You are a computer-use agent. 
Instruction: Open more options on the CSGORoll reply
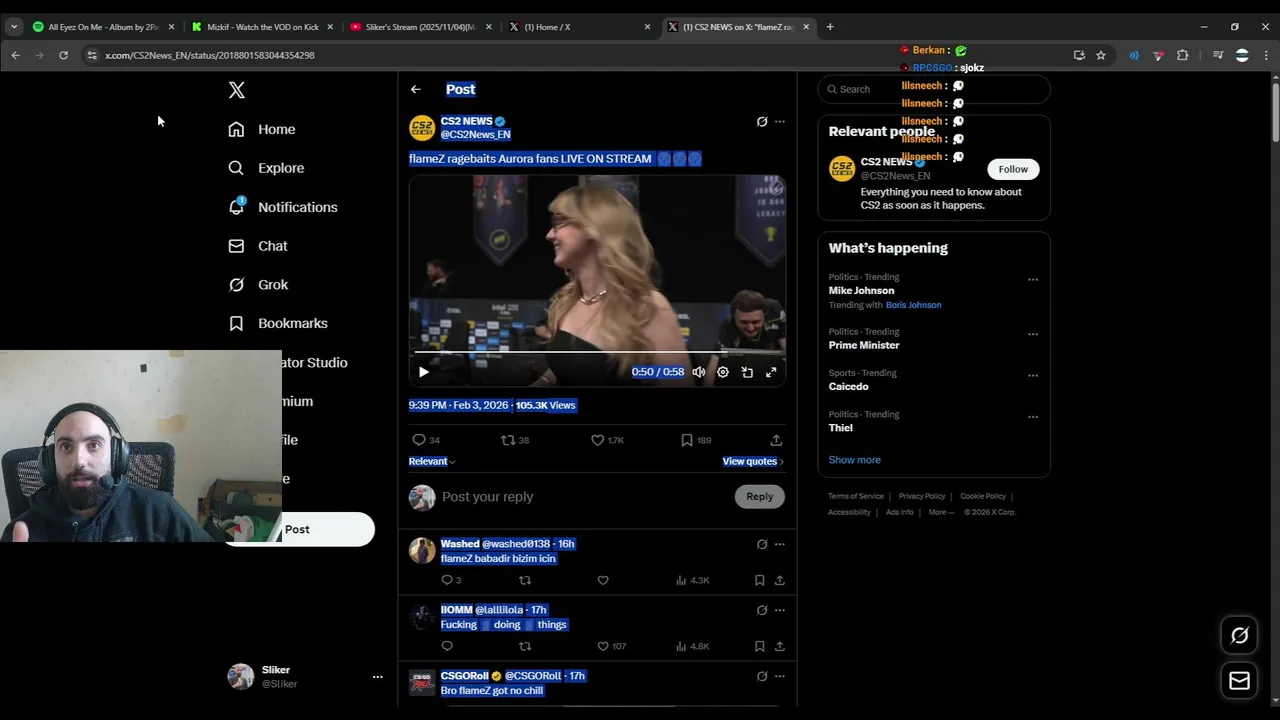pos(780,676)
